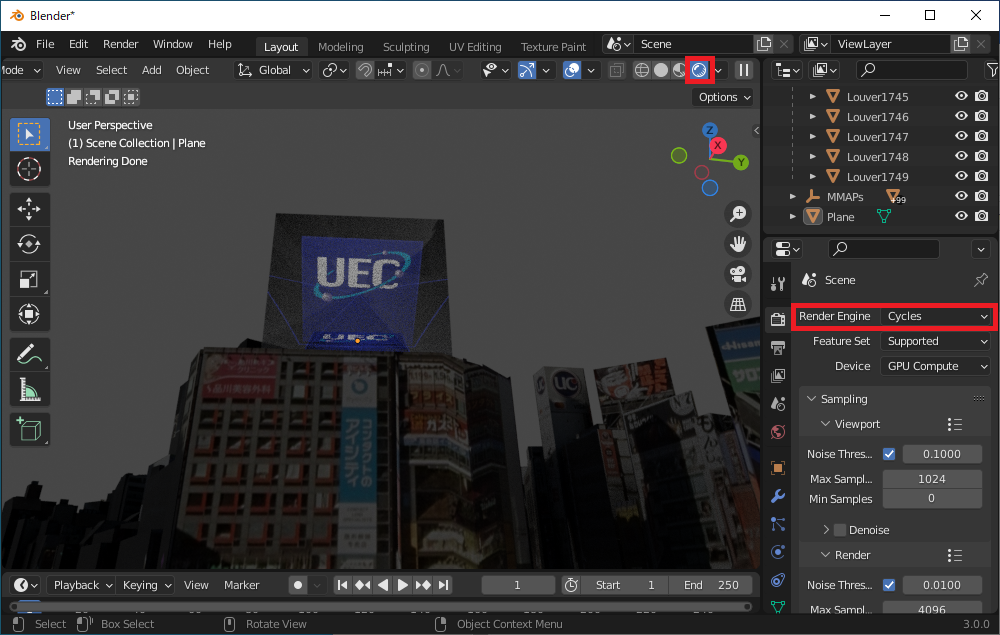Viewport: 1000px width, 635px height.
Task: Open the Add menu in viewport
Action: pos(151,70)
